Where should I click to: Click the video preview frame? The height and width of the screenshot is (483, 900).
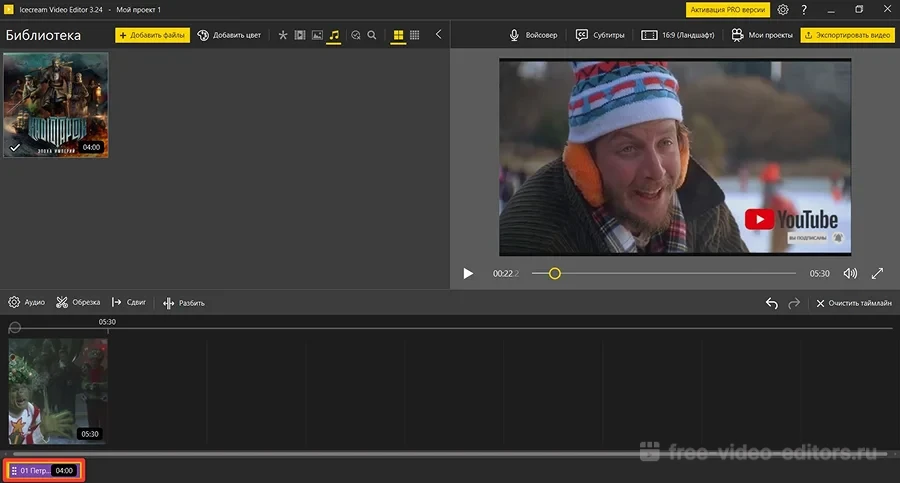pos(675,157)
